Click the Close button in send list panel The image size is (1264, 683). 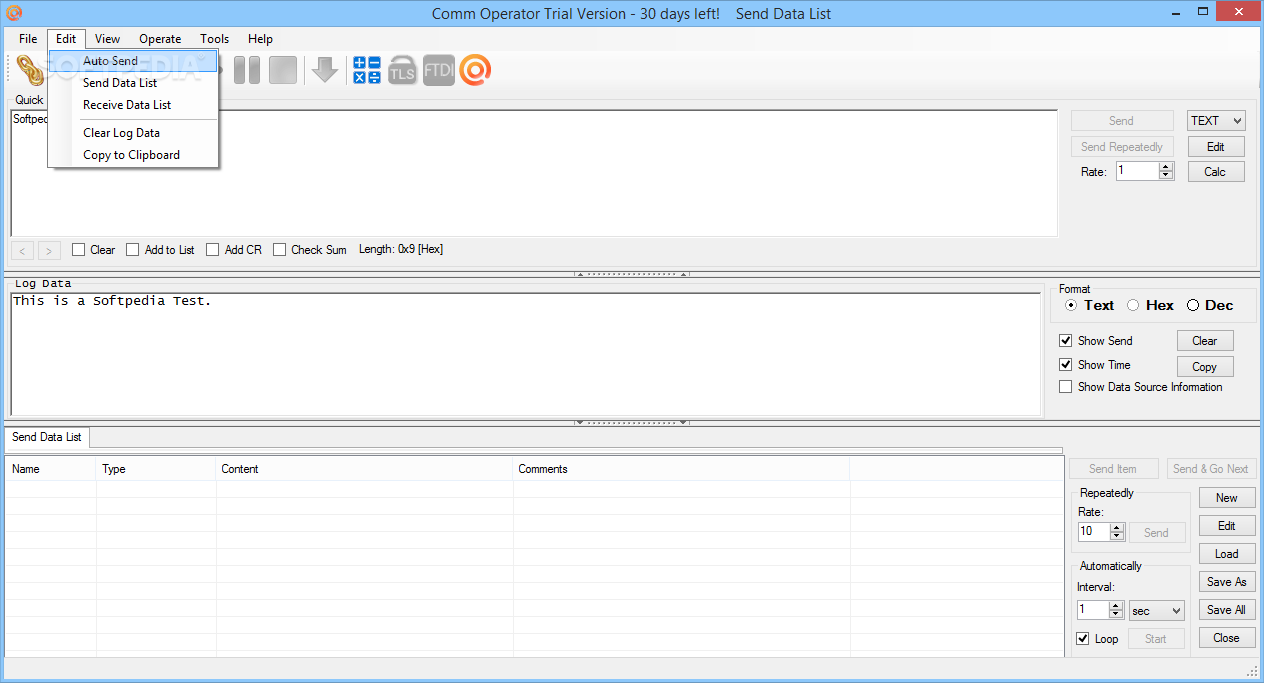coord(1227,638)
